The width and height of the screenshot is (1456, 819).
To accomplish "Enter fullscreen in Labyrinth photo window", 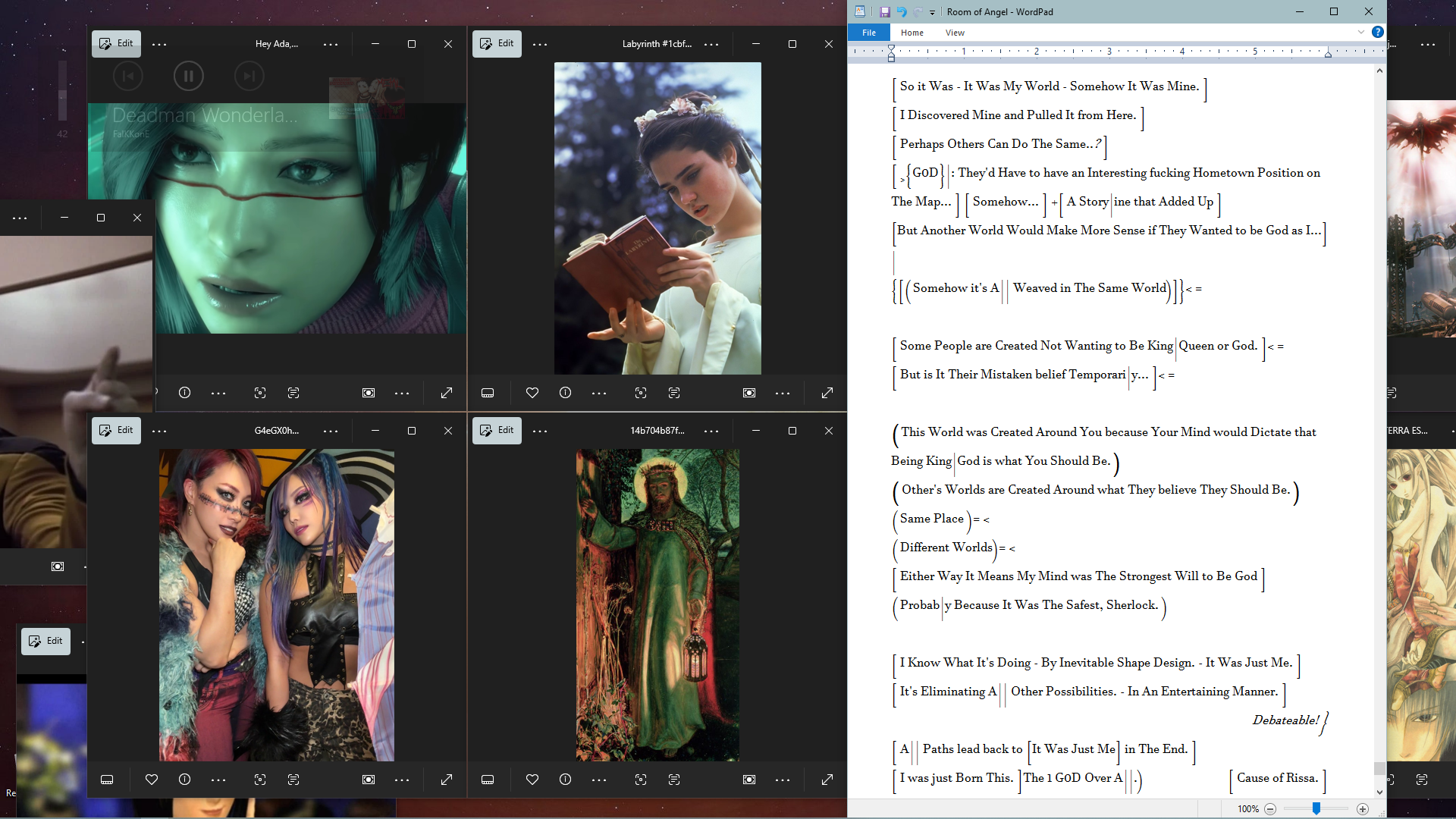I will point(827,393).
